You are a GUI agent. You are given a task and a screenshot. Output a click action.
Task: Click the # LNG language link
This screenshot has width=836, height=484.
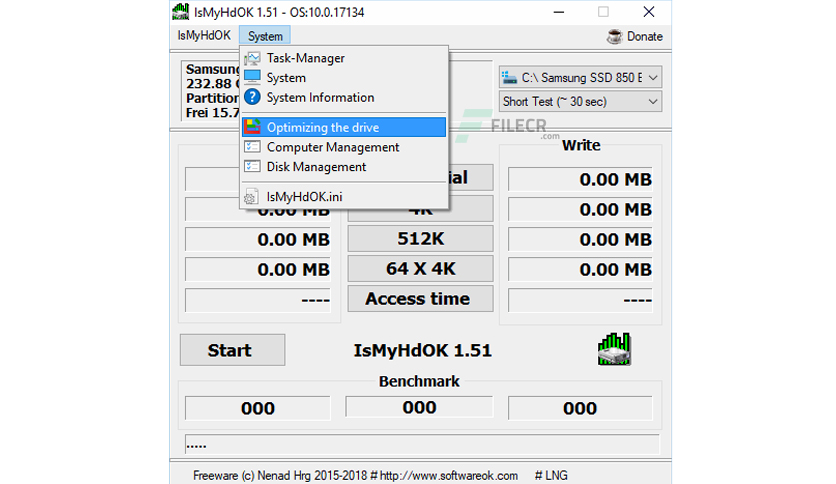click(x=551, y=475)
